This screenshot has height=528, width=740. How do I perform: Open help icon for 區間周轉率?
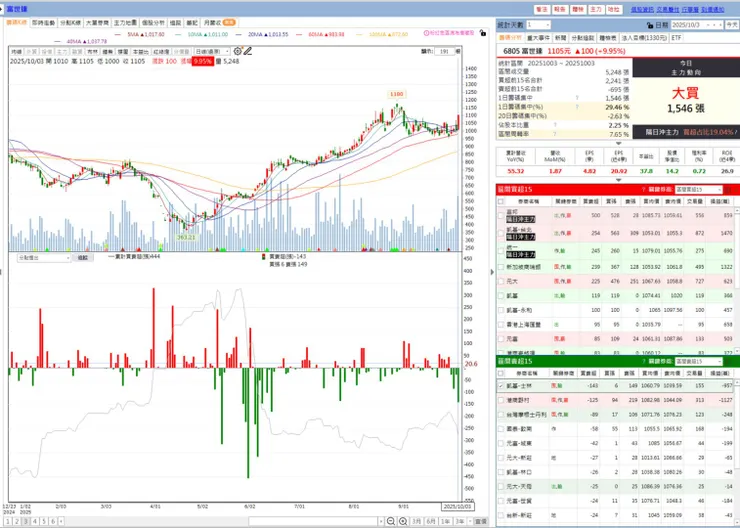(x=555, y=134)
